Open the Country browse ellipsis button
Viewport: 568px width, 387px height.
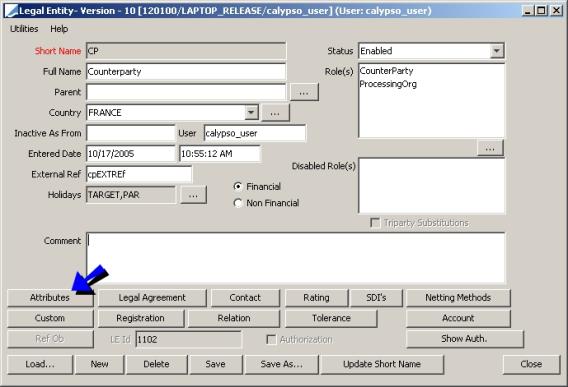click(x=275, y=113)
